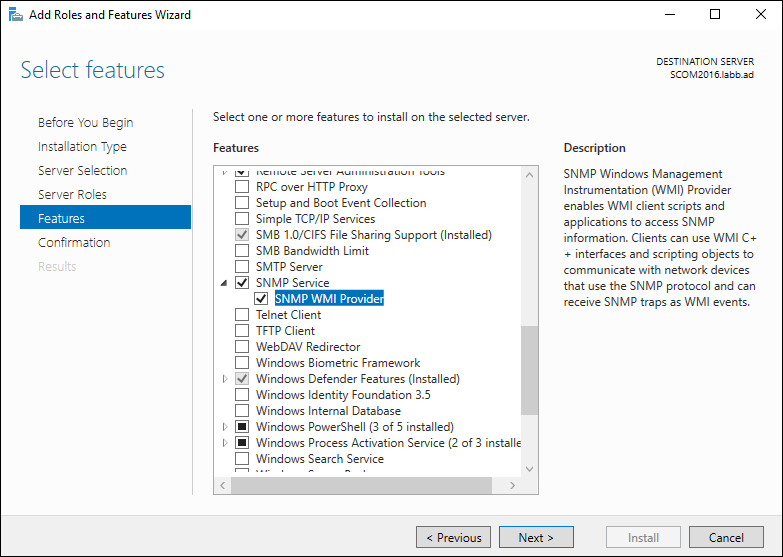Collapse the SNMP Service tree node
The width and height of the screenshot is (783, 557).
(x=224, y=283)
